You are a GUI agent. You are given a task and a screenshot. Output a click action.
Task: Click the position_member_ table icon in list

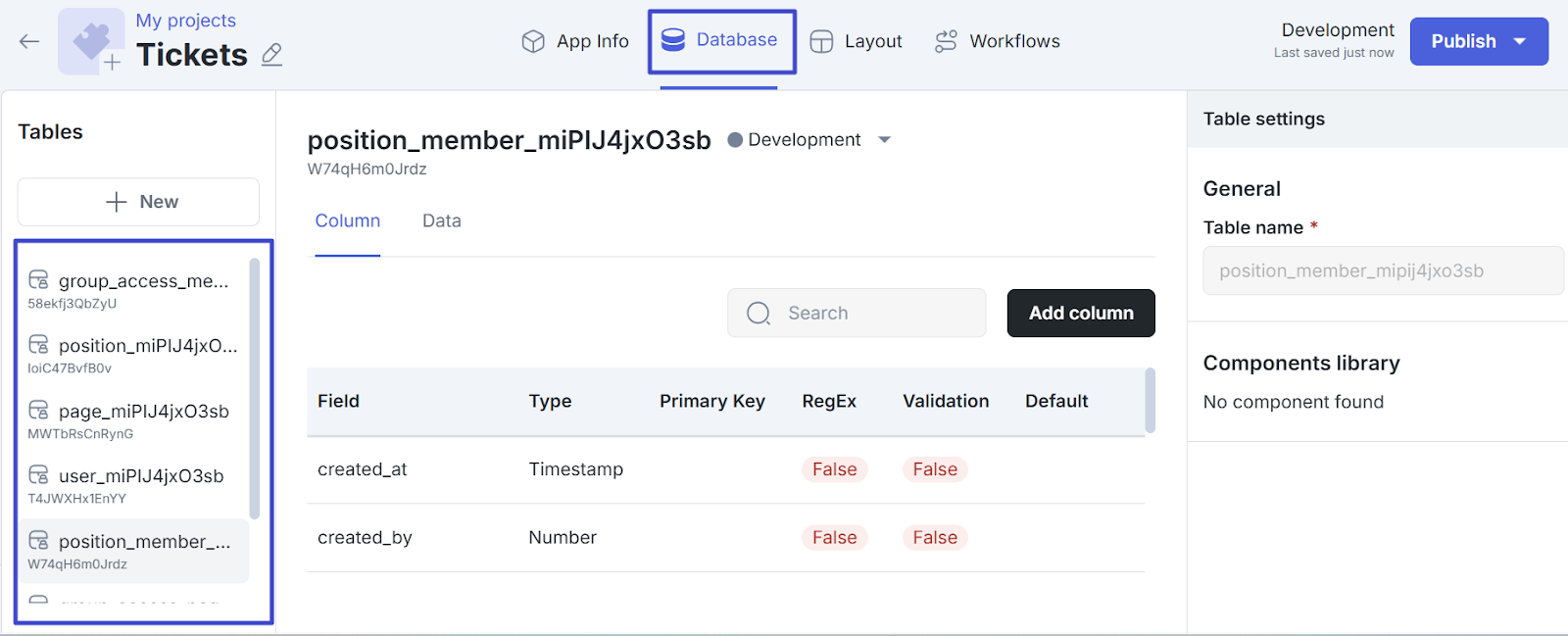tap(38, 541)
